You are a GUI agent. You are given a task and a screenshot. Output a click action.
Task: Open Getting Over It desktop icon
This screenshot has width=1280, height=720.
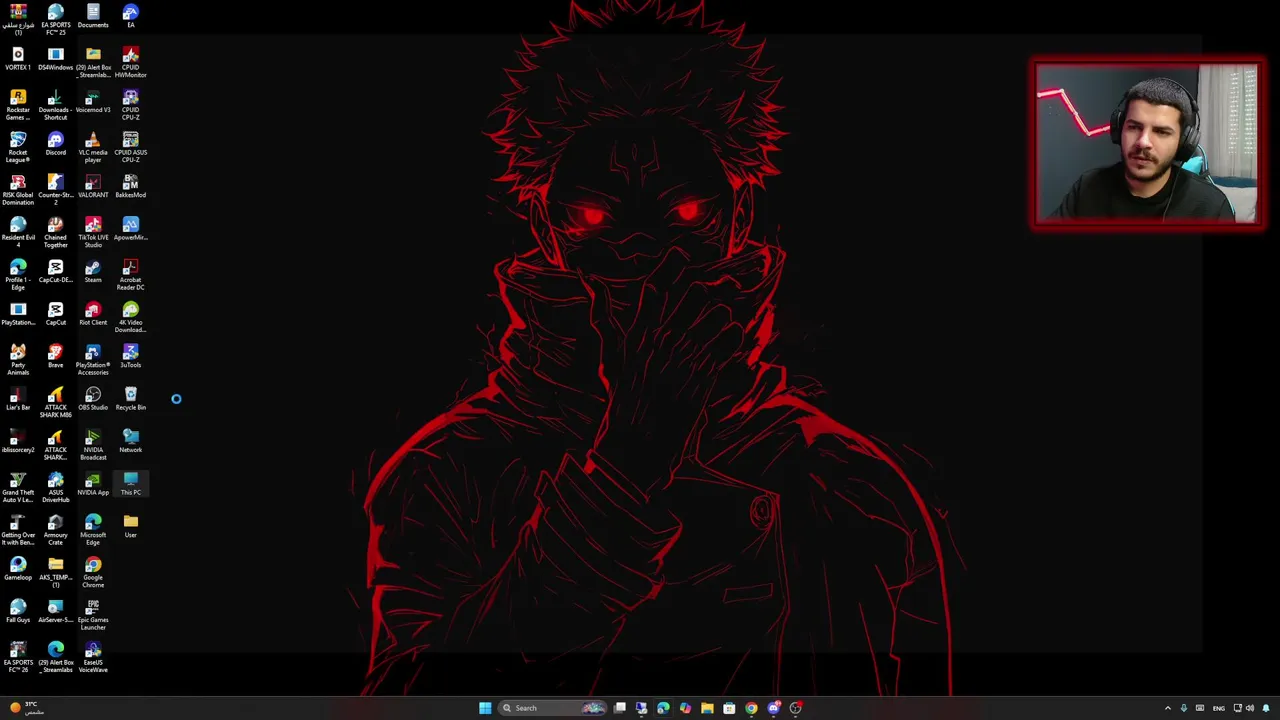pos(18,530)
